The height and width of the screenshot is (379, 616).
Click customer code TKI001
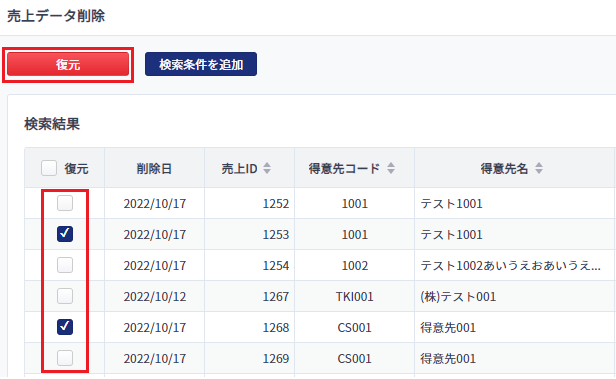(x=354, y=297)
